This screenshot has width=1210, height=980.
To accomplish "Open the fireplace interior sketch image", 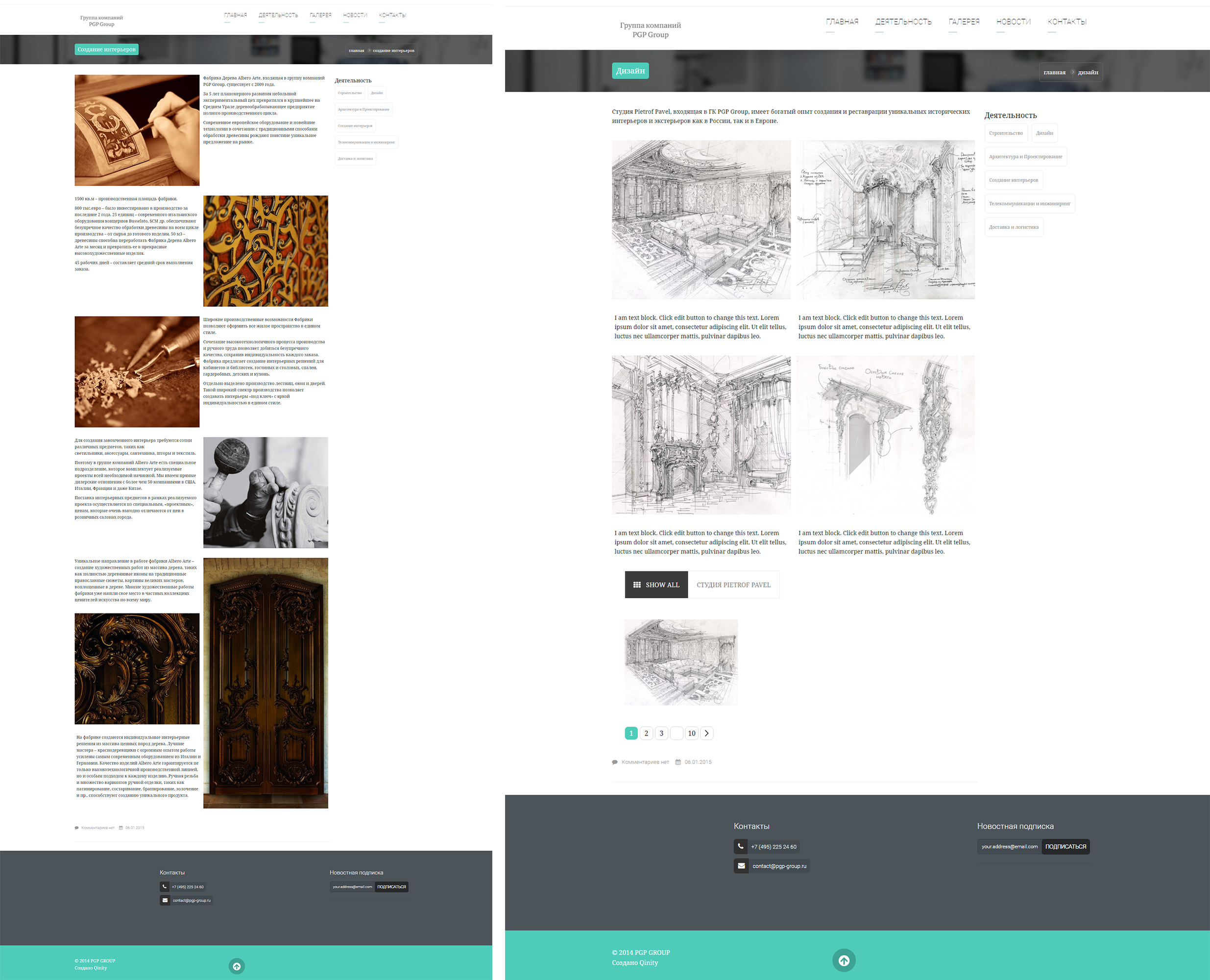I will 701,435.
